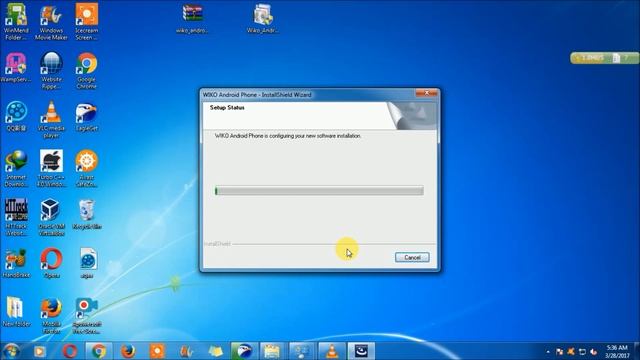This screenshot has width=640, height=360.
Task: Launch Firefox from the taskbar
Action: point(128,351)
